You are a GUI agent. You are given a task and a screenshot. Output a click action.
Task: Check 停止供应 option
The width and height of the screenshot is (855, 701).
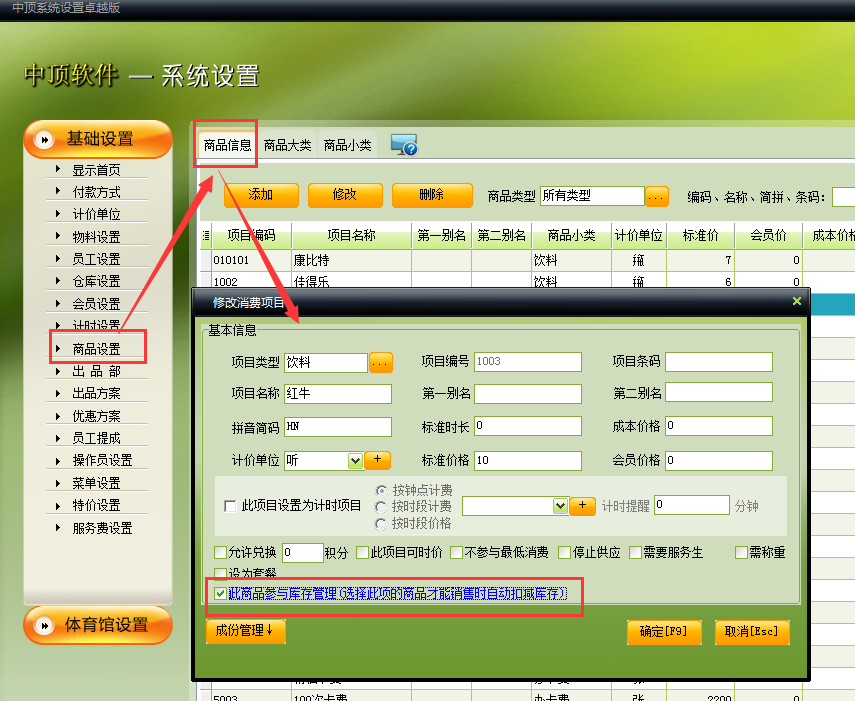coord(564,553)
